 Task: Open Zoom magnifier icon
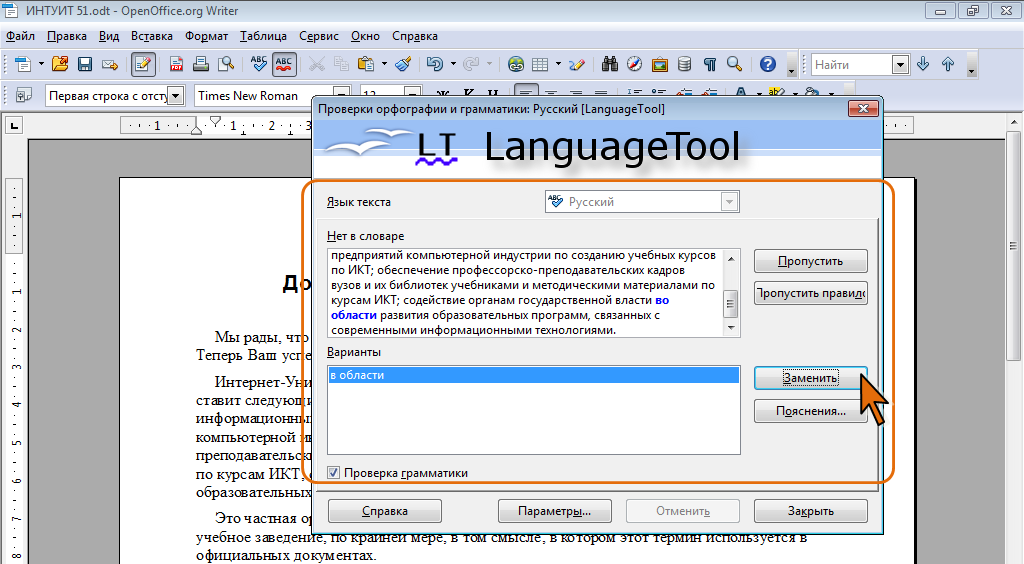[734, 64]
